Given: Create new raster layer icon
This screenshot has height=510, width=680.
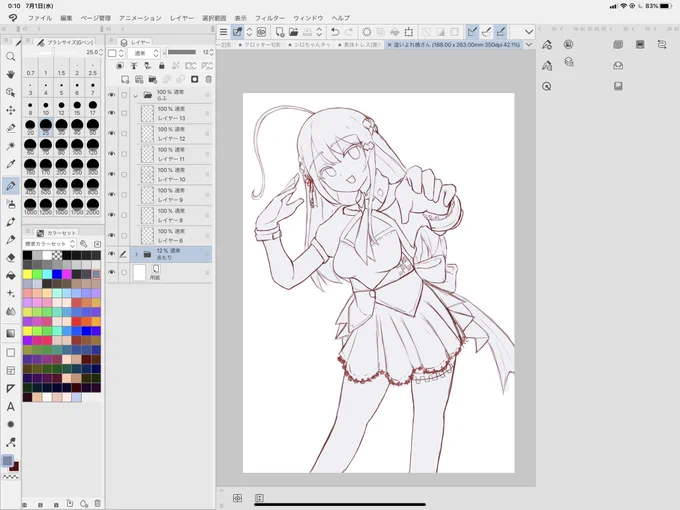Looking at the screenshot, I should (x=125, y=79).
